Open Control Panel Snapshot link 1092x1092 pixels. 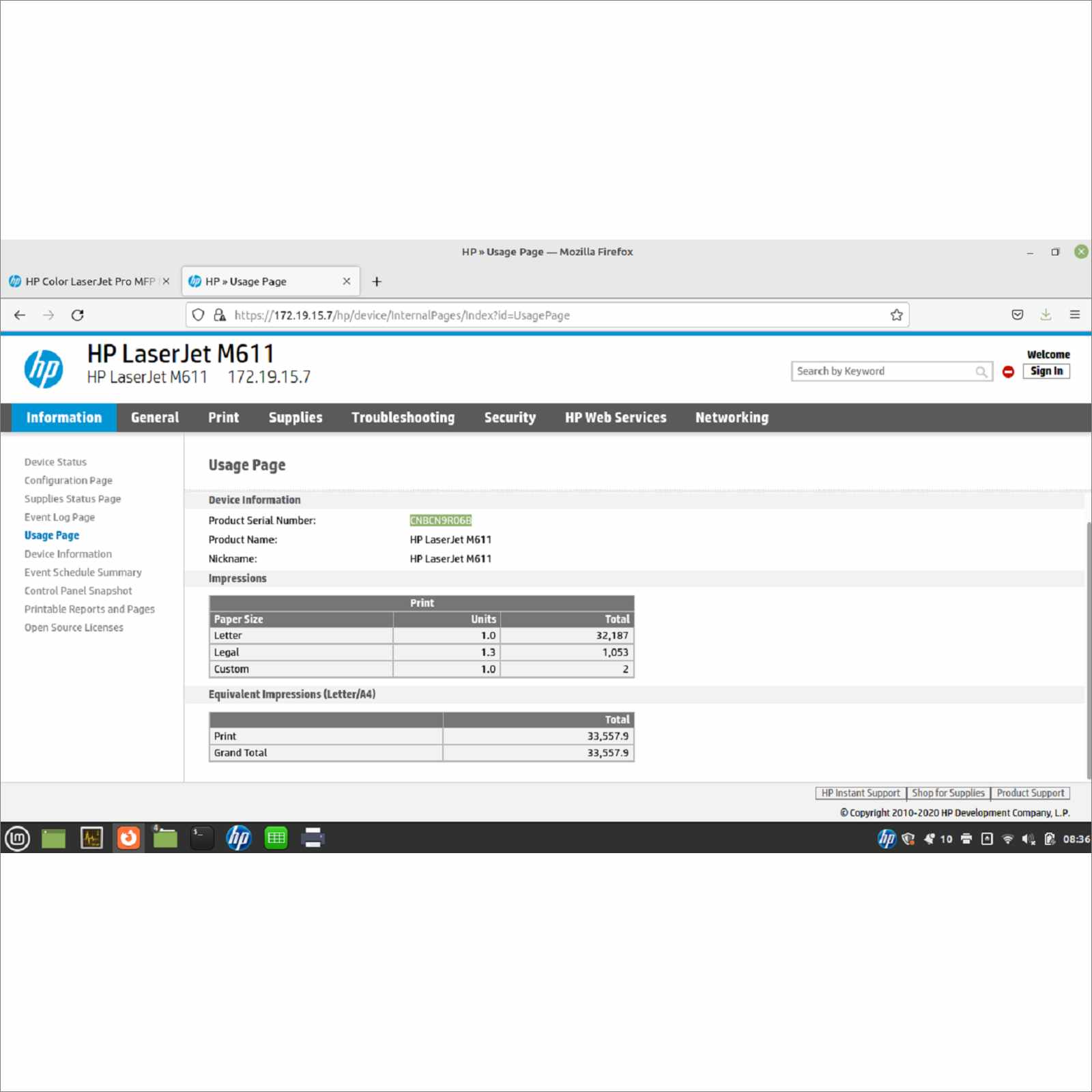(78, 591)
